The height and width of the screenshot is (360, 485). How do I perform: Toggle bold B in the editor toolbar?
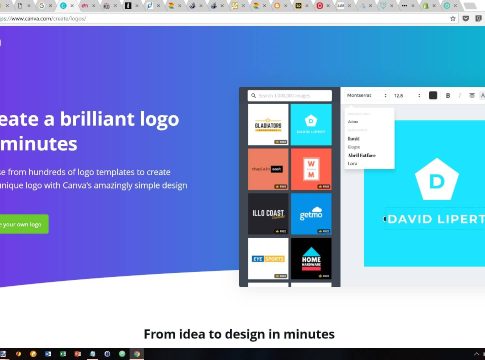448,96
